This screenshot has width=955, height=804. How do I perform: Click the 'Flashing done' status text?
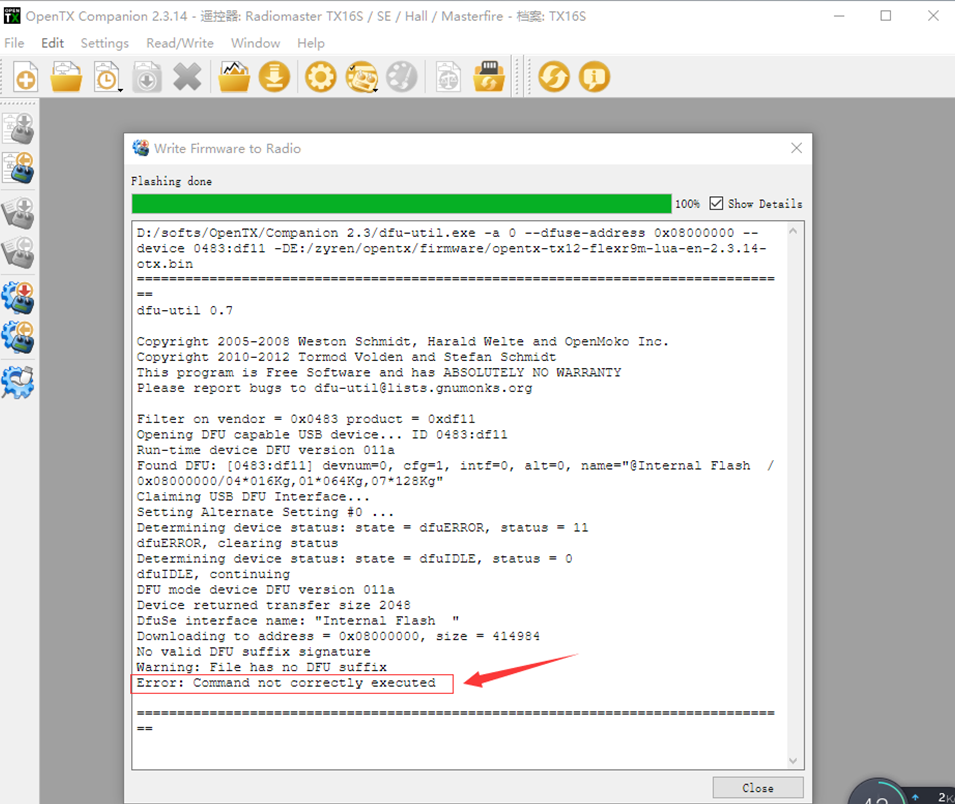pyautogui.click(x=171, y=181)
